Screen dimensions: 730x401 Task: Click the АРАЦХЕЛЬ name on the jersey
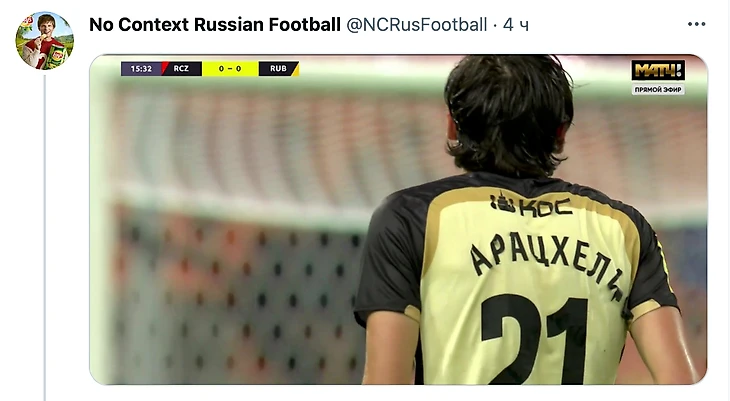[547, 264]
